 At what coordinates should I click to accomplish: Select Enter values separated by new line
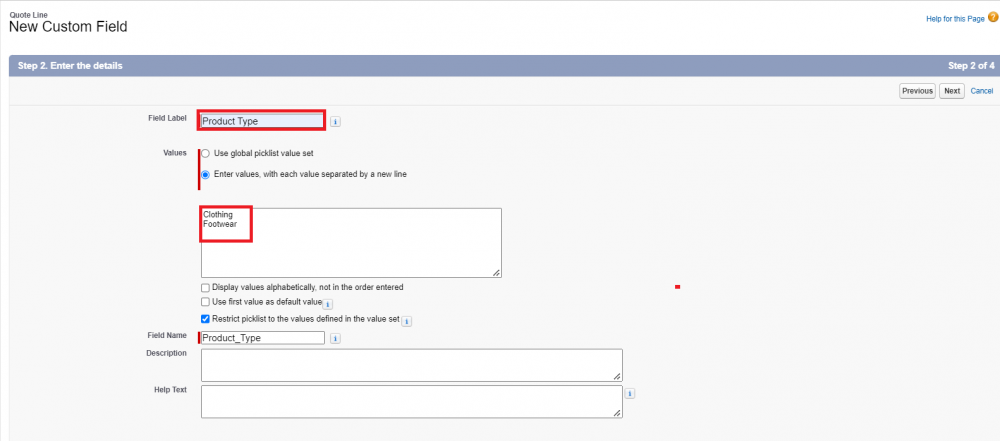(205, 174)
